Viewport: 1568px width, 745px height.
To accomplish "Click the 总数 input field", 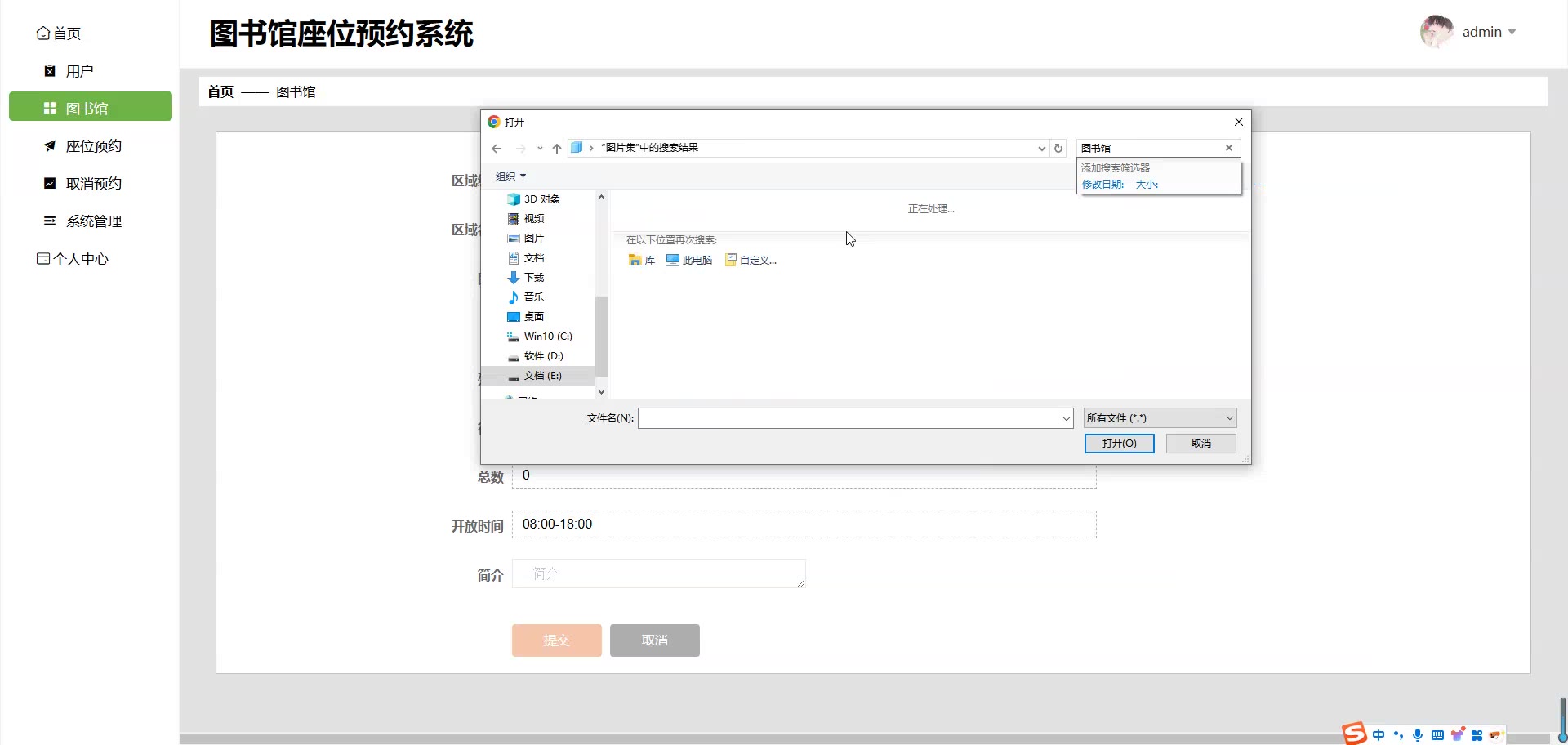I will pyautogui.click(x=804, y=476).
